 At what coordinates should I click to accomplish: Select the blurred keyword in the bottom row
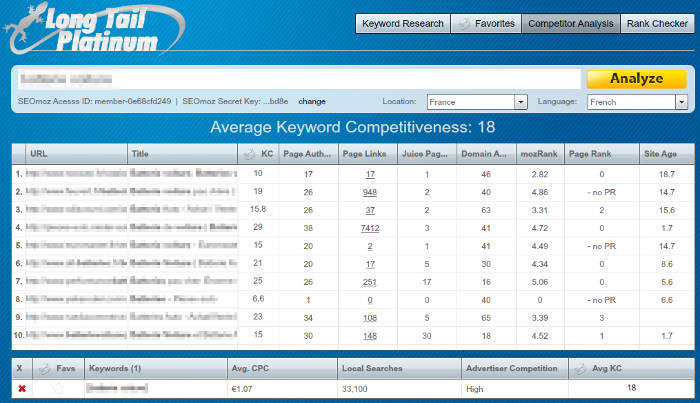tap(117, 388)
